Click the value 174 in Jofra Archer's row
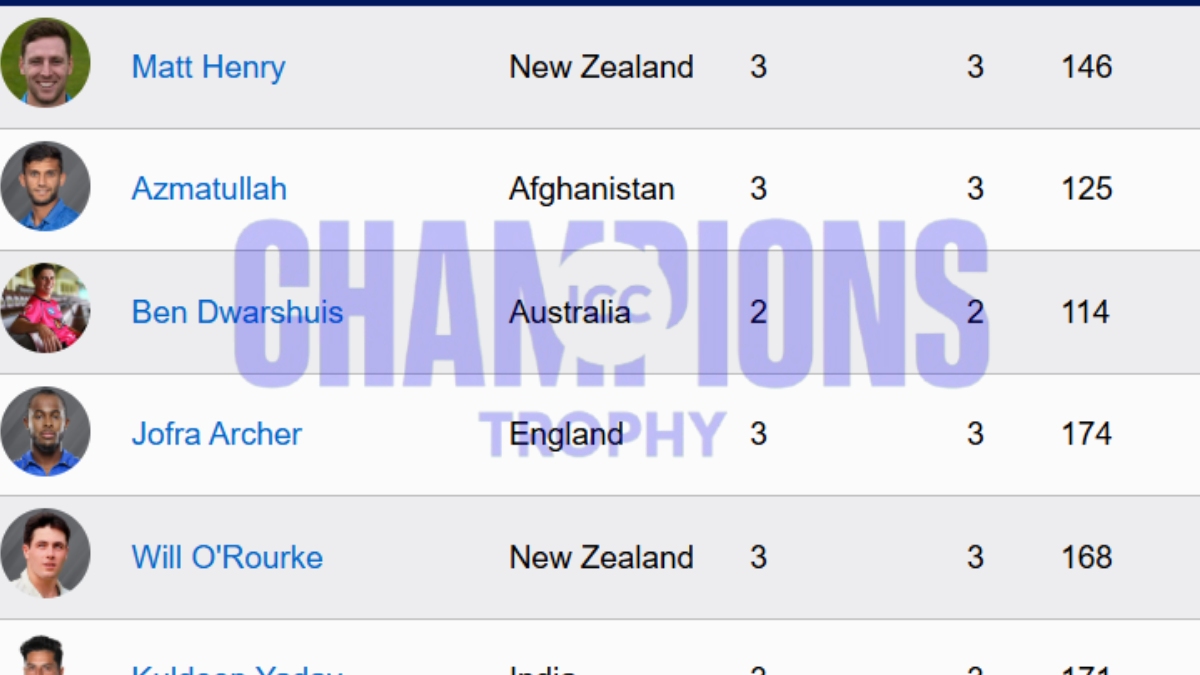This screenshot has width=1200, height=675. point(1086,434)
